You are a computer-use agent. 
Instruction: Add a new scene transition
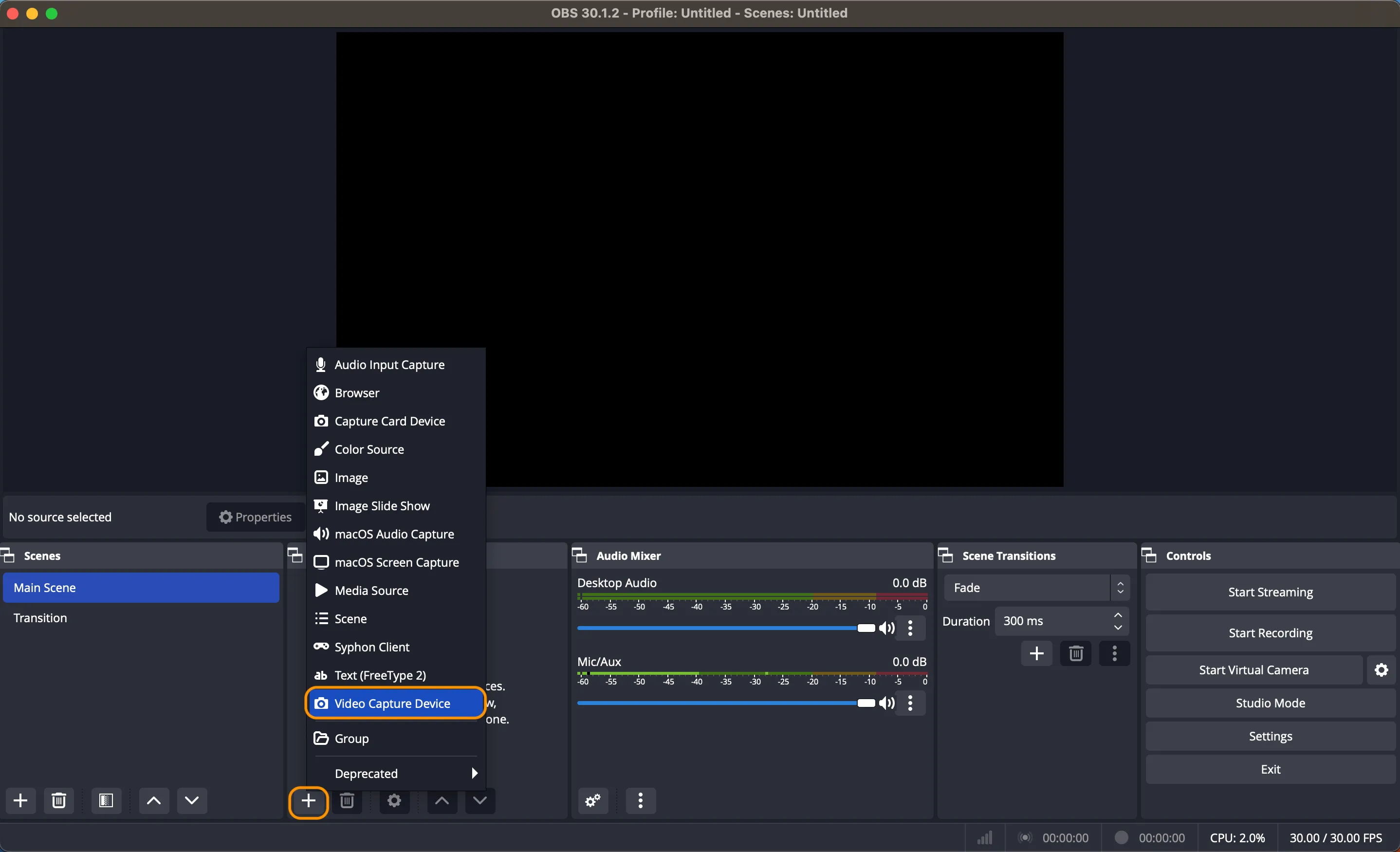click(x=1036, y=653)
